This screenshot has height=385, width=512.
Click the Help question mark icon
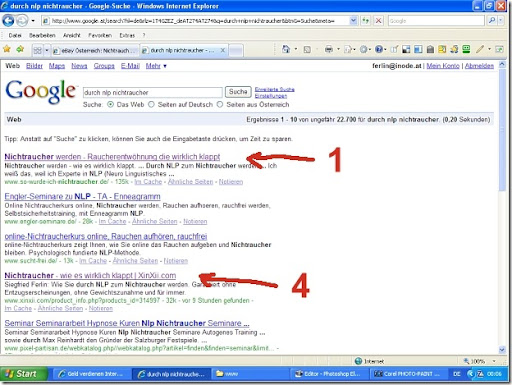(379, 49)
